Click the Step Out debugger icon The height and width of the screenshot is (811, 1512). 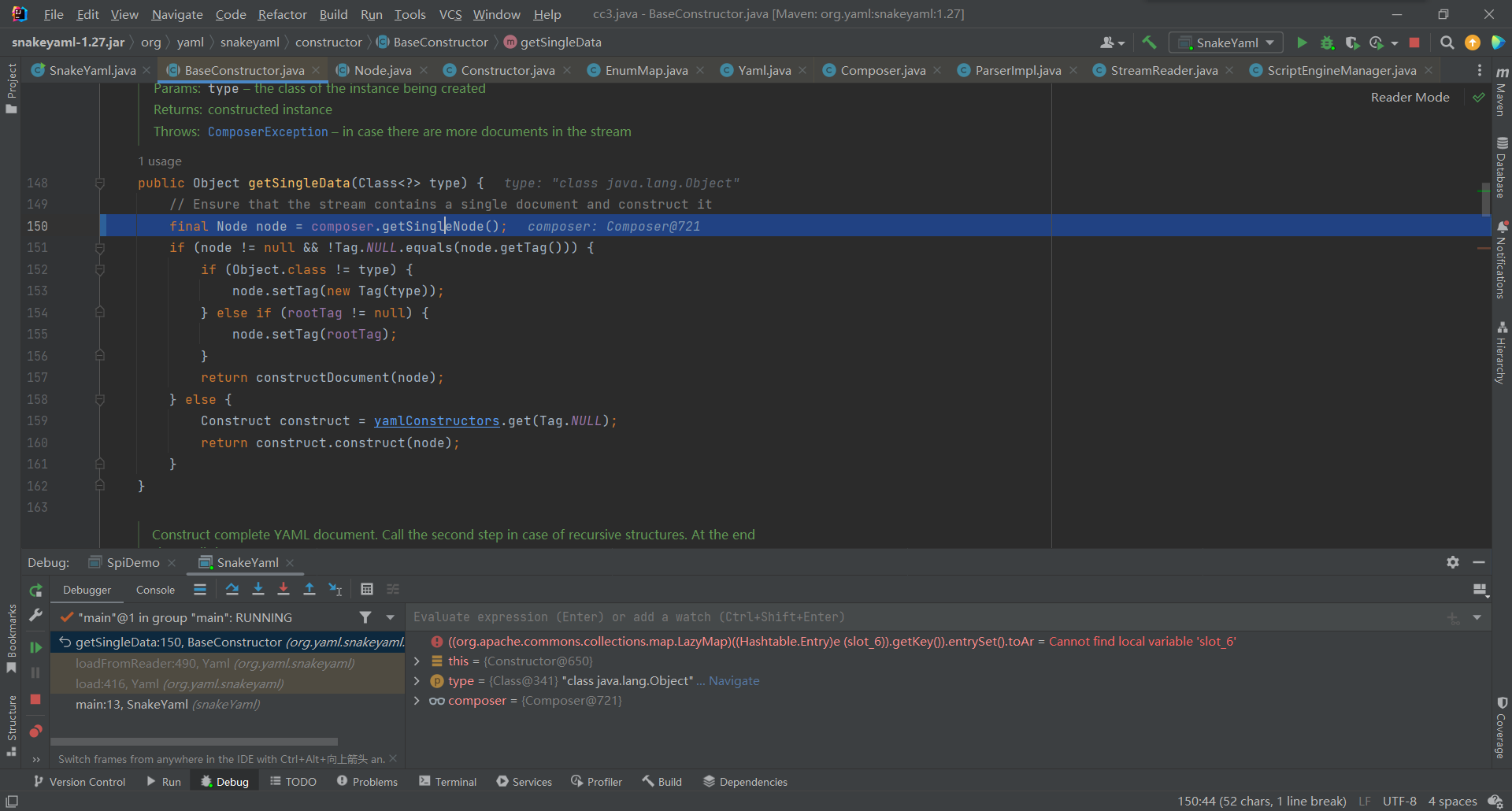coord(309,589)
